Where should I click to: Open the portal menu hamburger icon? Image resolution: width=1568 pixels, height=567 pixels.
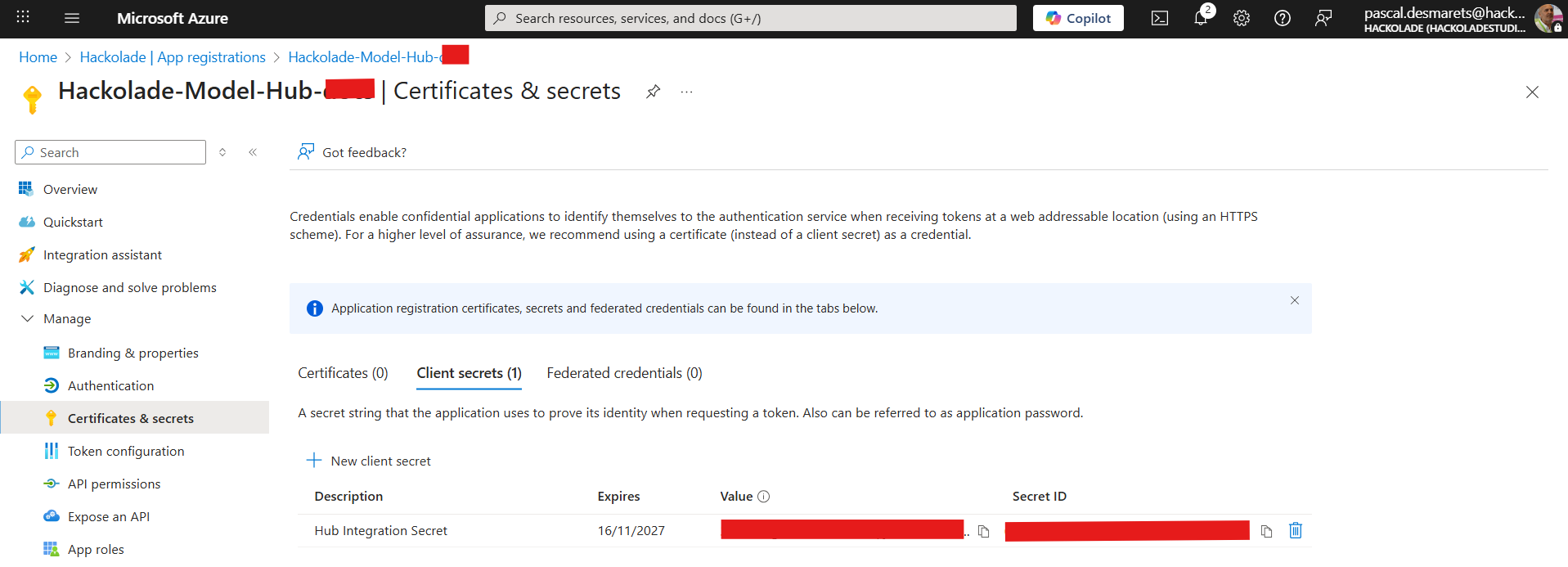pyautogui.click(x=72, y=18)
